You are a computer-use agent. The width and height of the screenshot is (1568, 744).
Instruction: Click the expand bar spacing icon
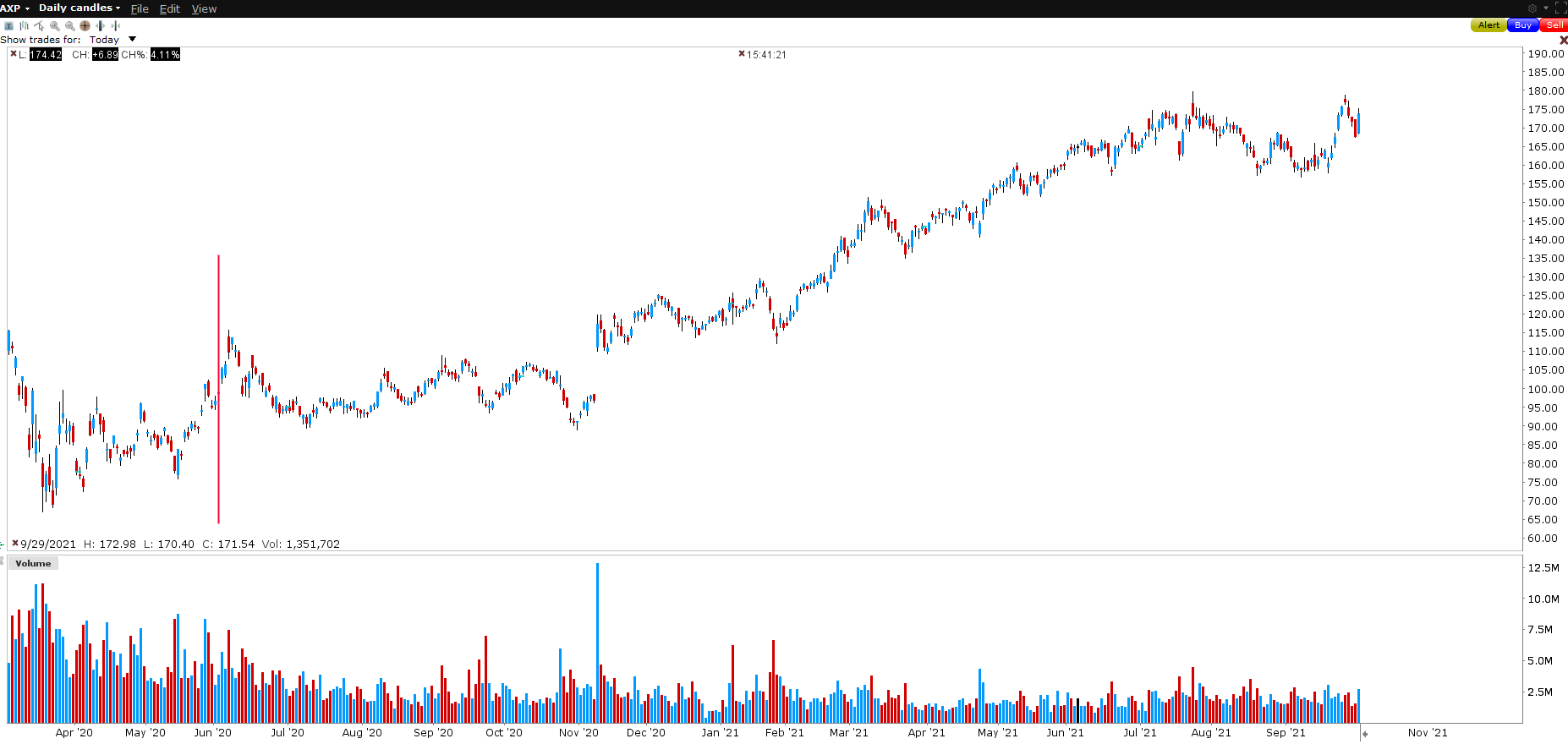pyautogui.click(x=100, y=25)
